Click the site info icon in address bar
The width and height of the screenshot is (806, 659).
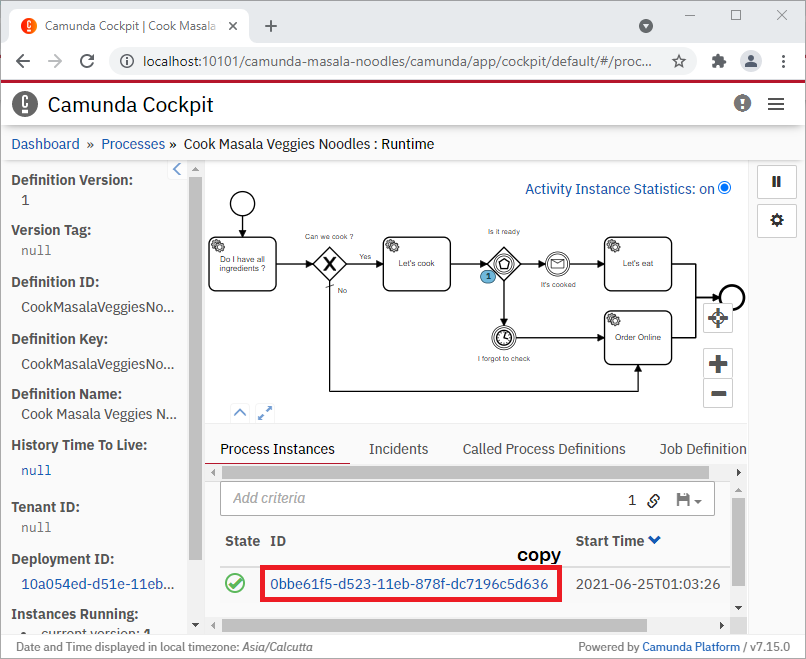(126, 61)
